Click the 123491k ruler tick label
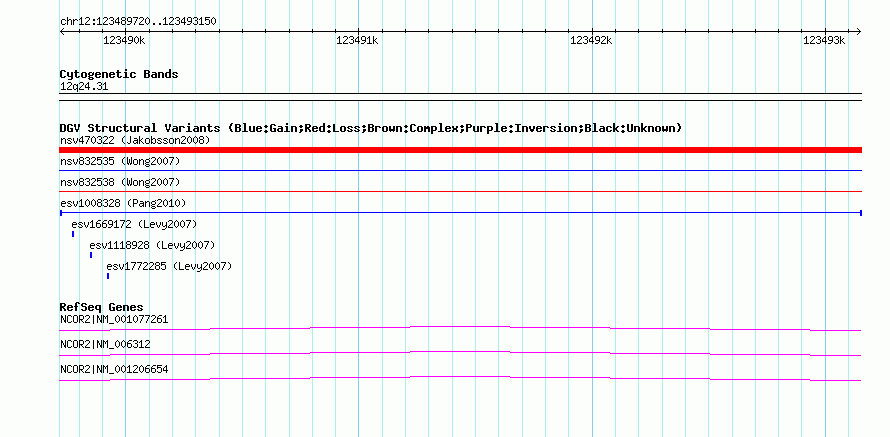Image resolution: width=890 pixels, height=437 pixels. [357, 40]
